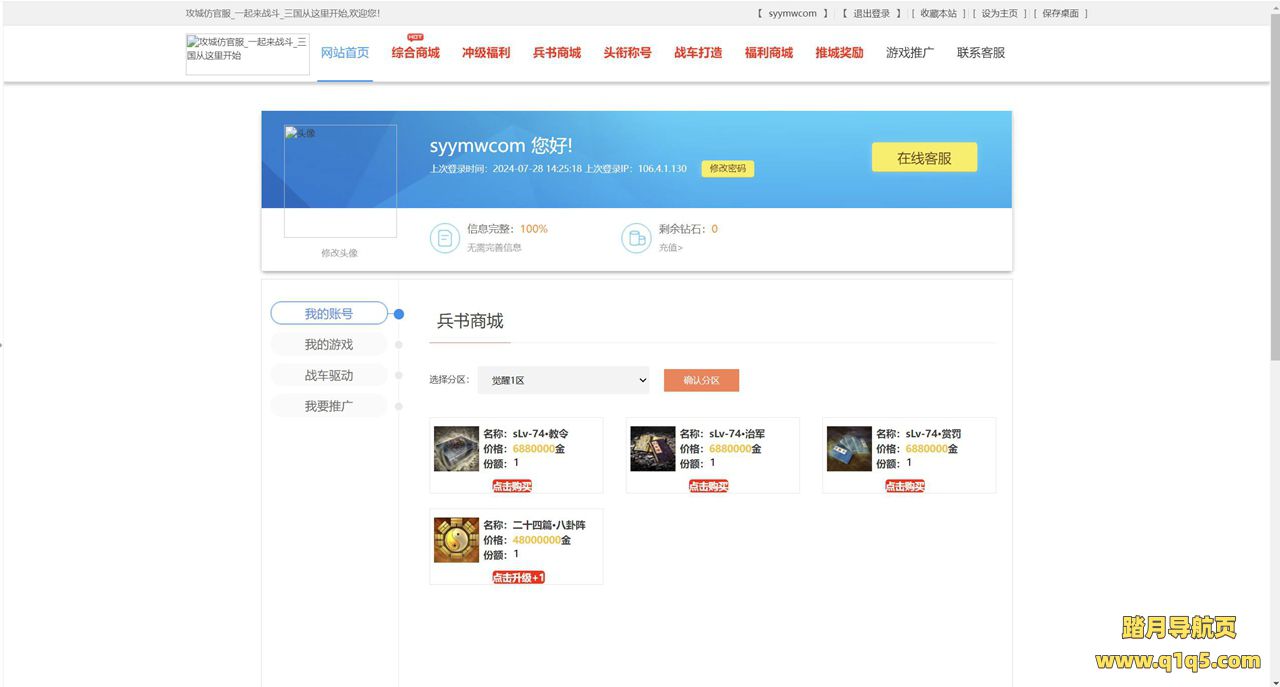Click 点击升级+1 for 八卦阵
1280x687 pixels.
pyautogui.click(x=518, y=578)
